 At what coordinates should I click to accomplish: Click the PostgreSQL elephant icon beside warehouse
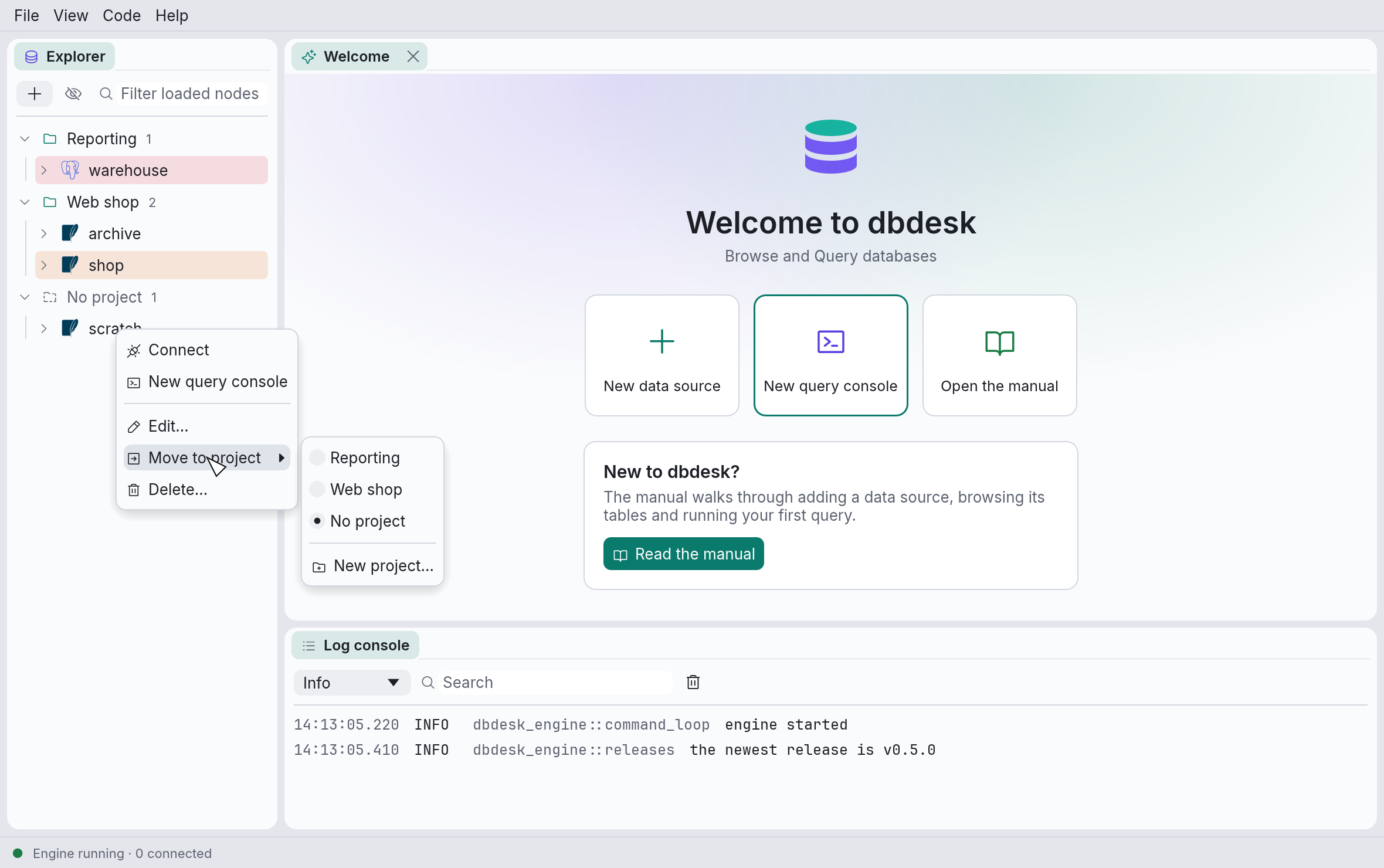point(70,170)
